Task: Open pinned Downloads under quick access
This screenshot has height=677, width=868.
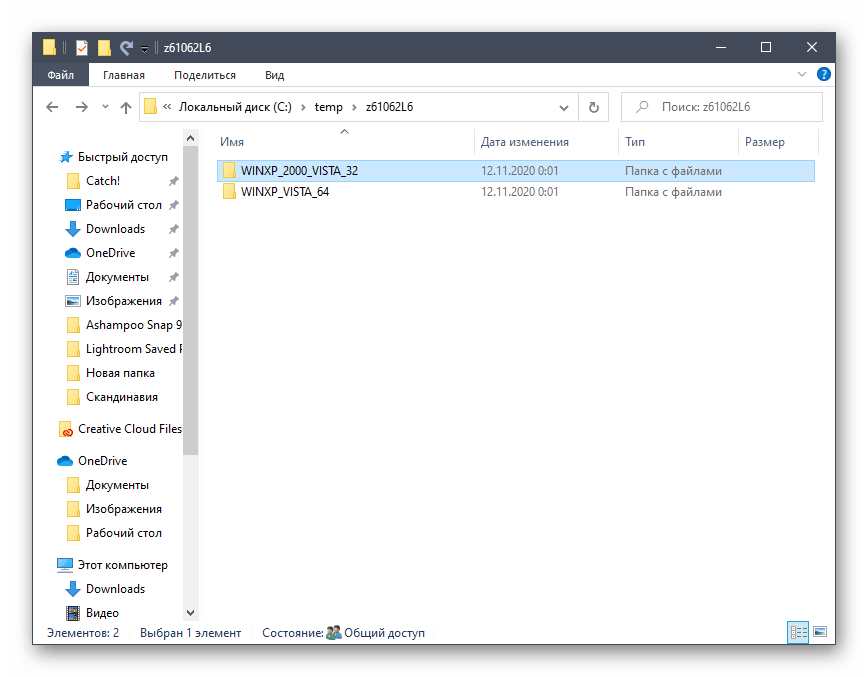Action: [115, 229]
